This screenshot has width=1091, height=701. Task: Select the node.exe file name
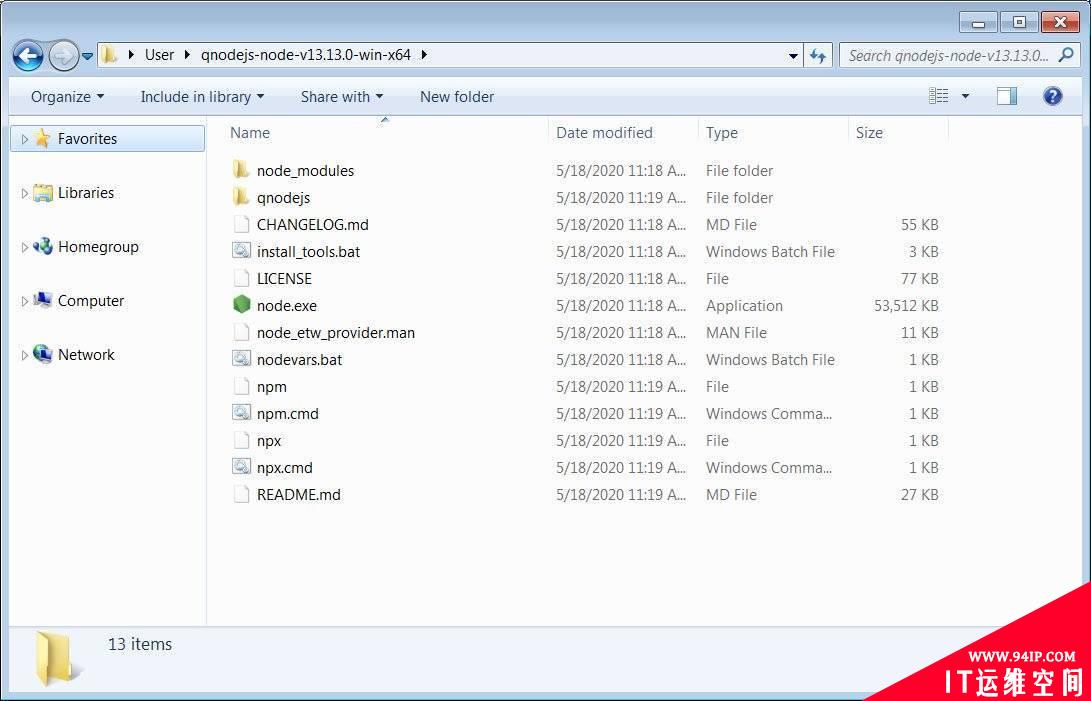tap(287, 306)
